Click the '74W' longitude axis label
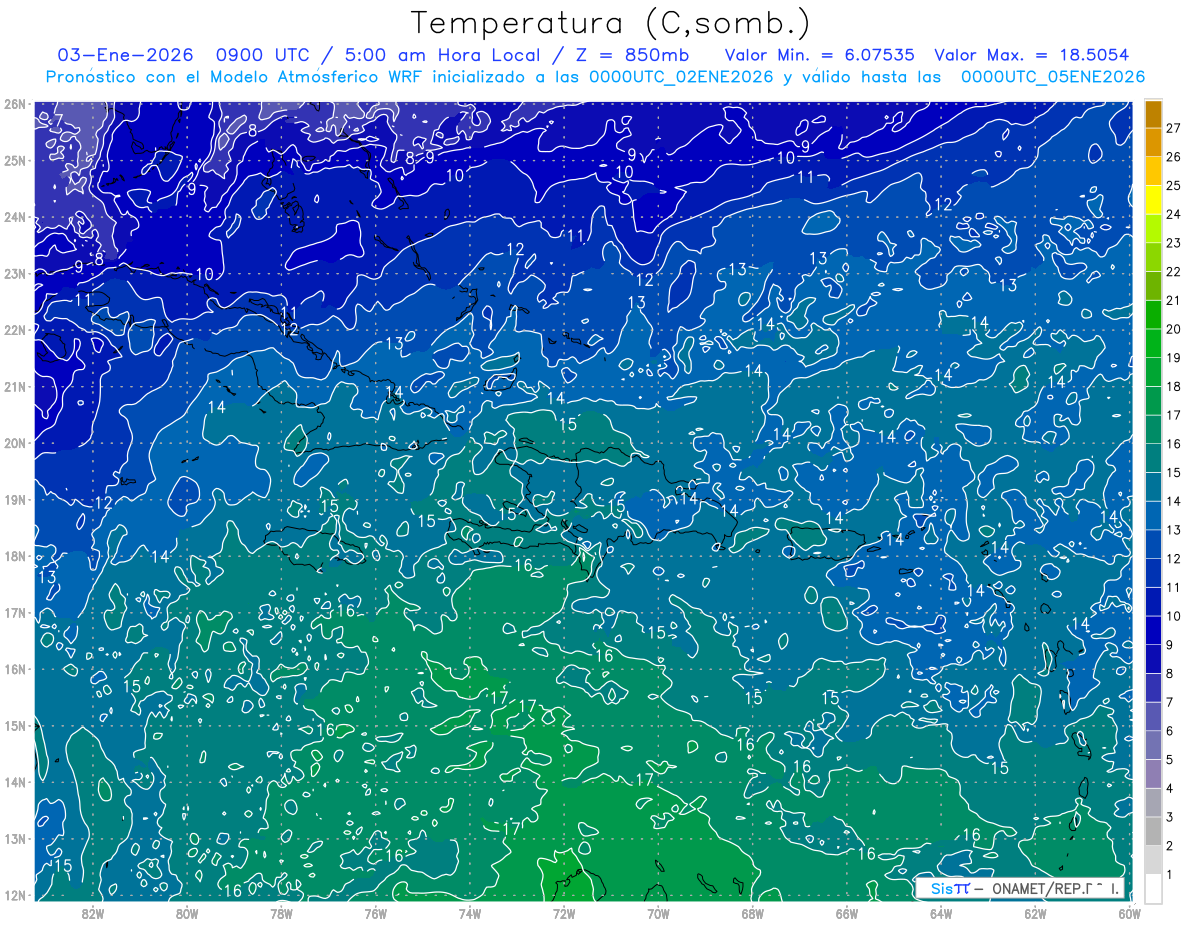Screen dimensions: 1200x927 (x=470, y=913)
